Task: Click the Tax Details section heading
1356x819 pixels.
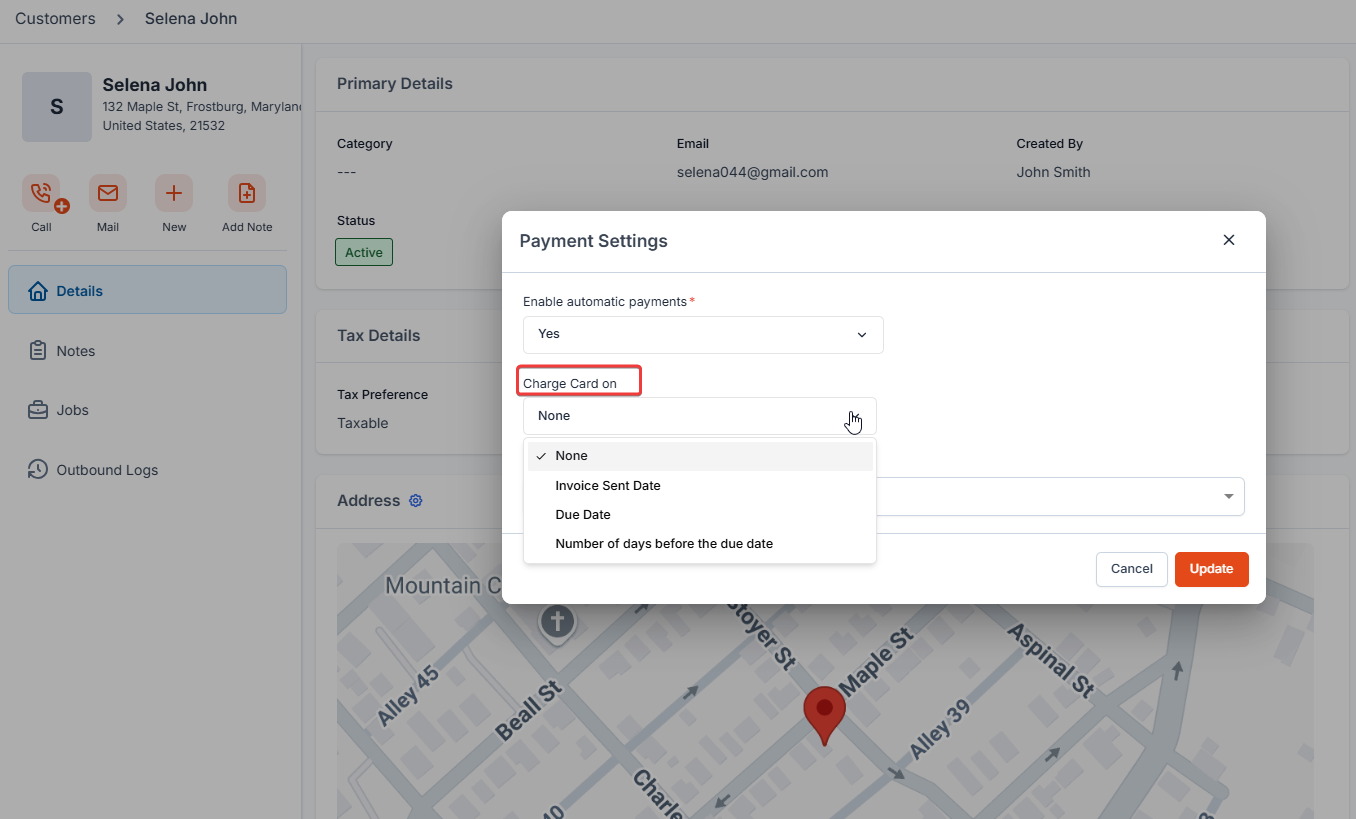Action: point(379,336)
